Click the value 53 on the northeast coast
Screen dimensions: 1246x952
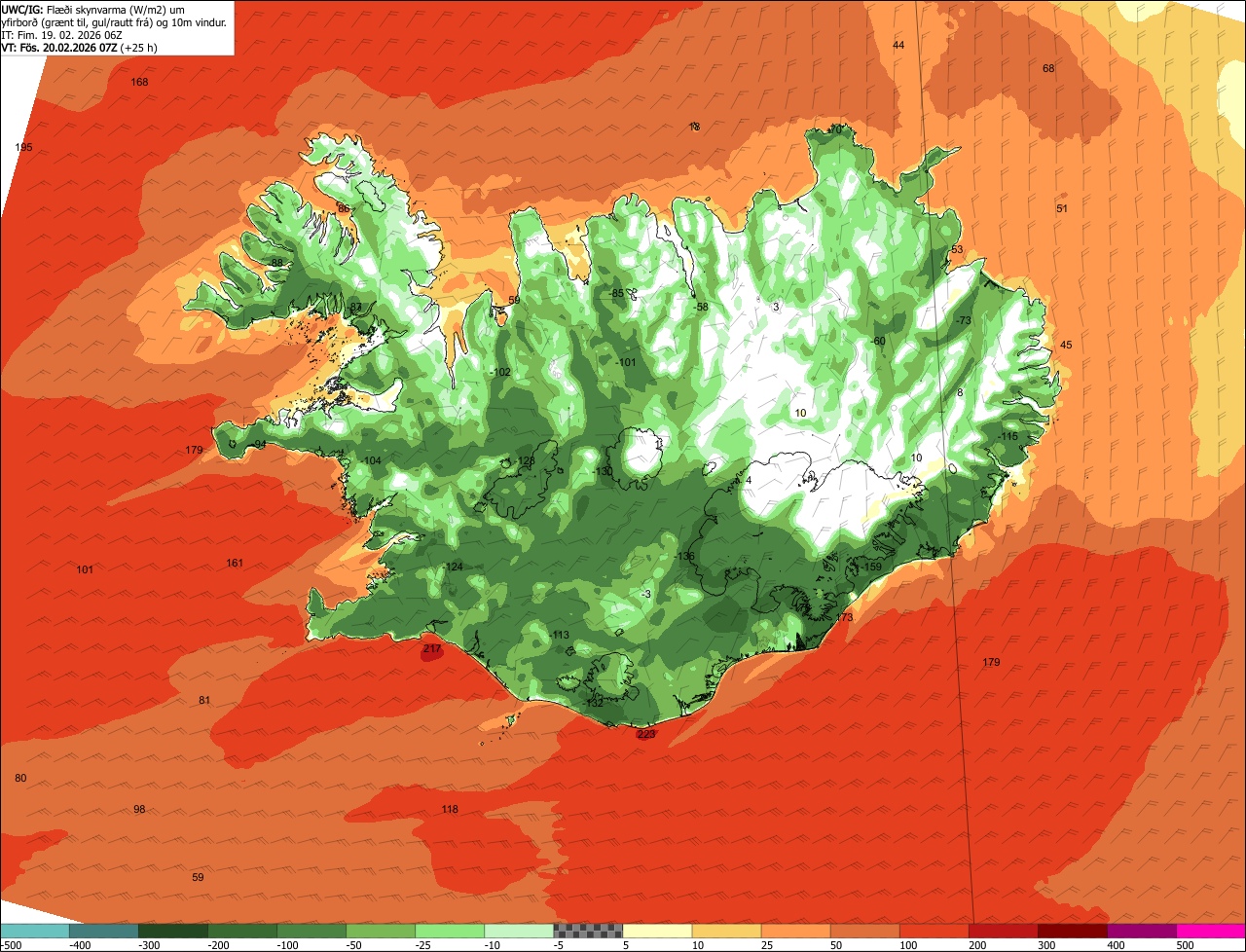click(x=957, y=250)
